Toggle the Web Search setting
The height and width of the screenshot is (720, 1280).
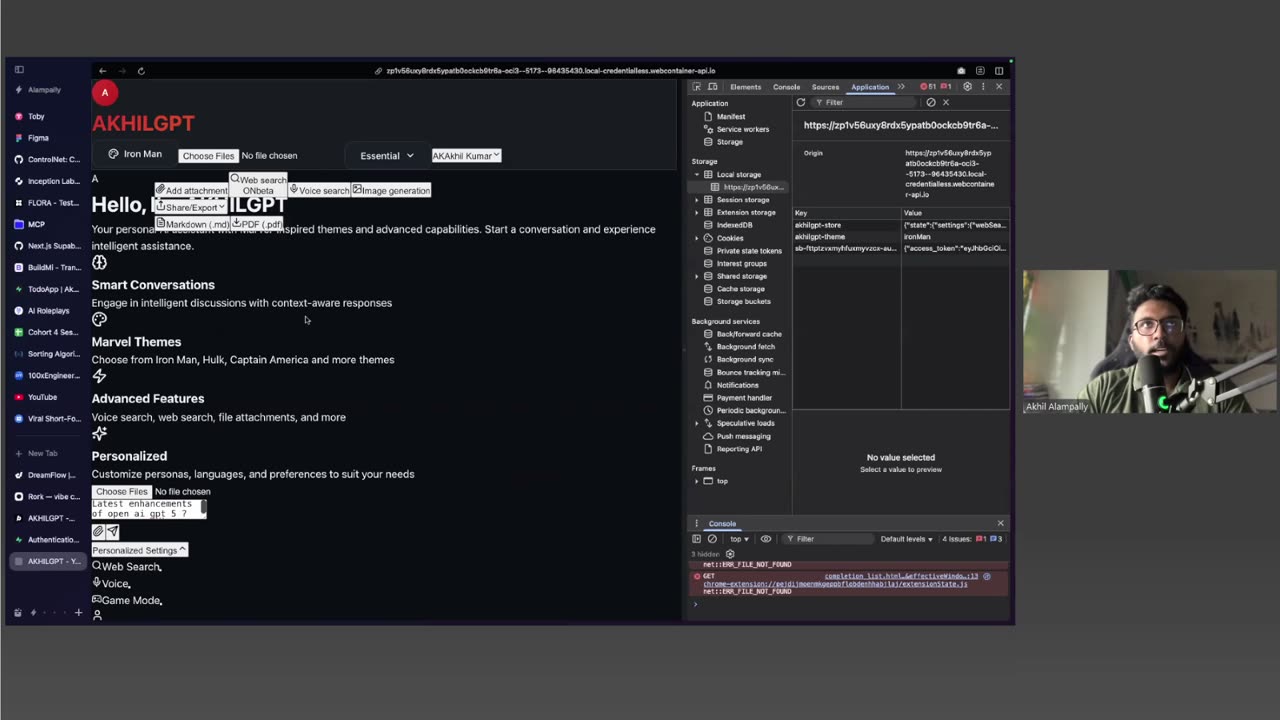click(126, 567)
